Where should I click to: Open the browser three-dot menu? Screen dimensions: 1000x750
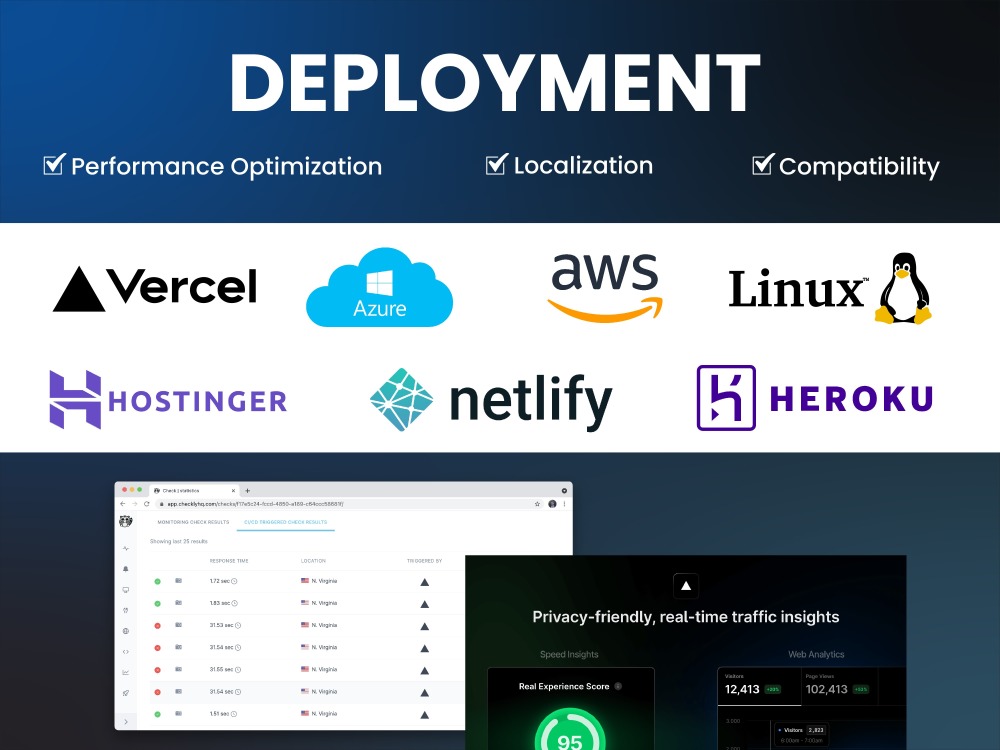564,504
